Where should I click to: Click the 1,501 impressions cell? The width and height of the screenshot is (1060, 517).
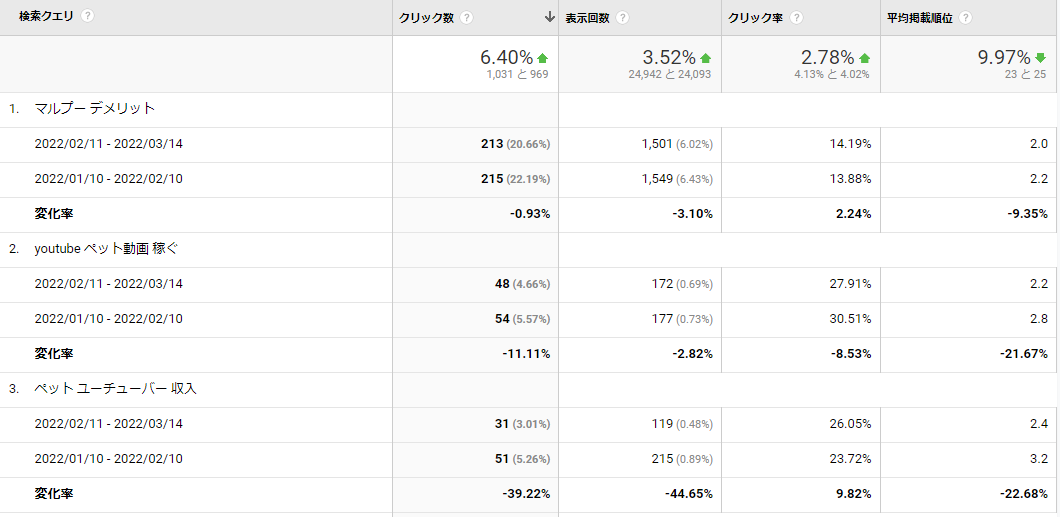tap(657, 144)
